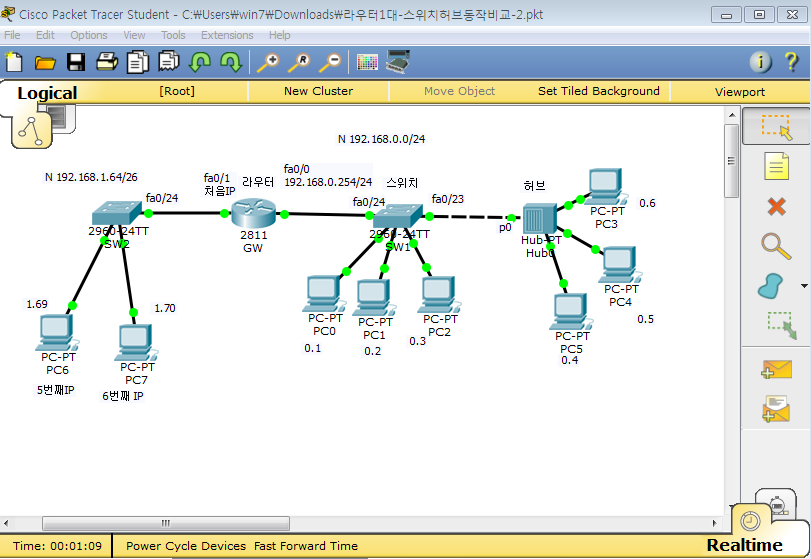Click the Redo arrow icon
Viewport: 811px width, 559px height.
pos(231,62)
